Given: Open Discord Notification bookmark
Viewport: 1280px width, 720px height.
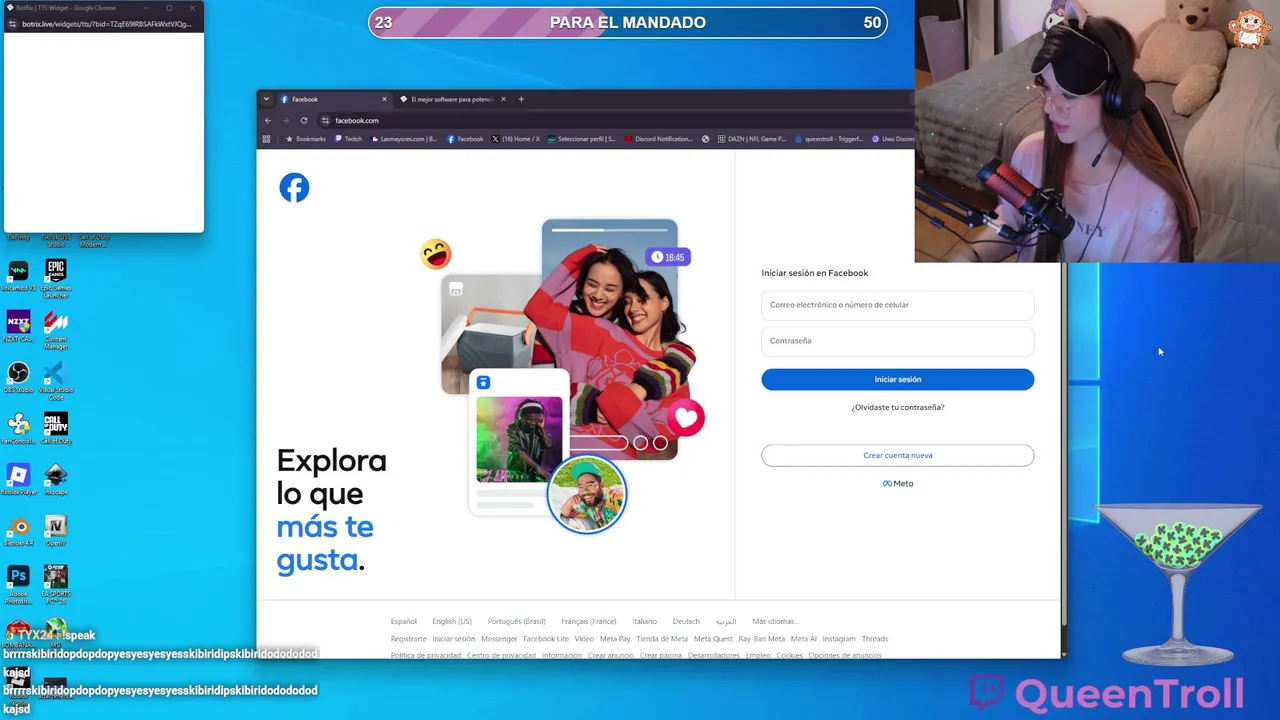Looking at the screenshot, I should [x=658, y=139].
